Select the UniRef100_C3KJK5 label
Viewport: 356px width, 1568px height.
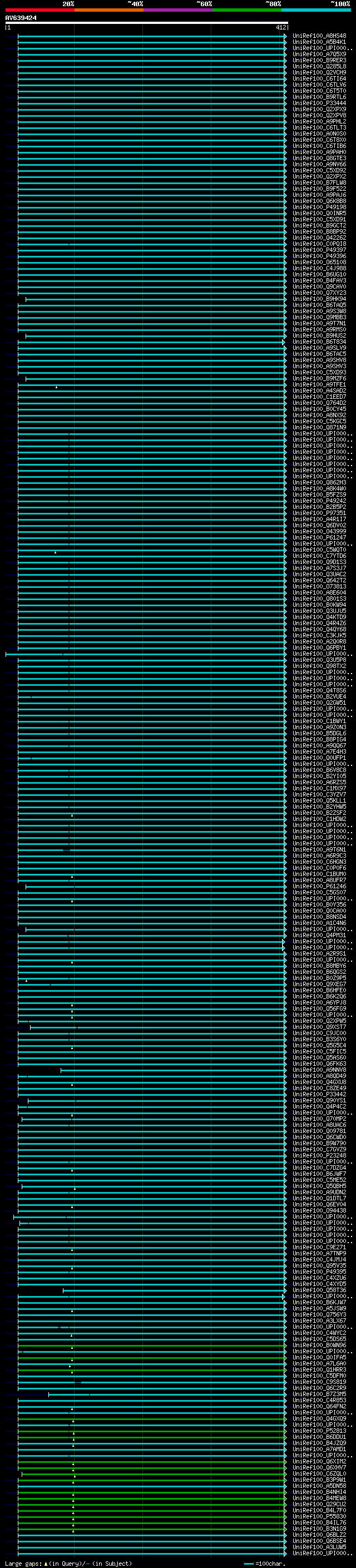coord(319,635)
